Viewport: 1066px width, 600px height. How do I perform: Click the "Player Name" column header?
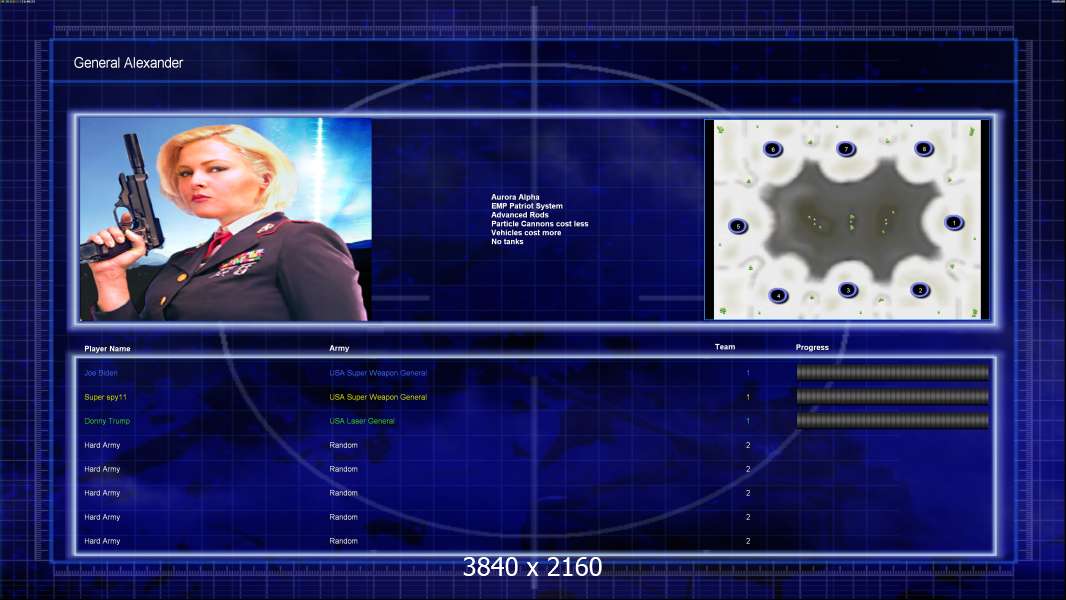click(x=107, y=349)
